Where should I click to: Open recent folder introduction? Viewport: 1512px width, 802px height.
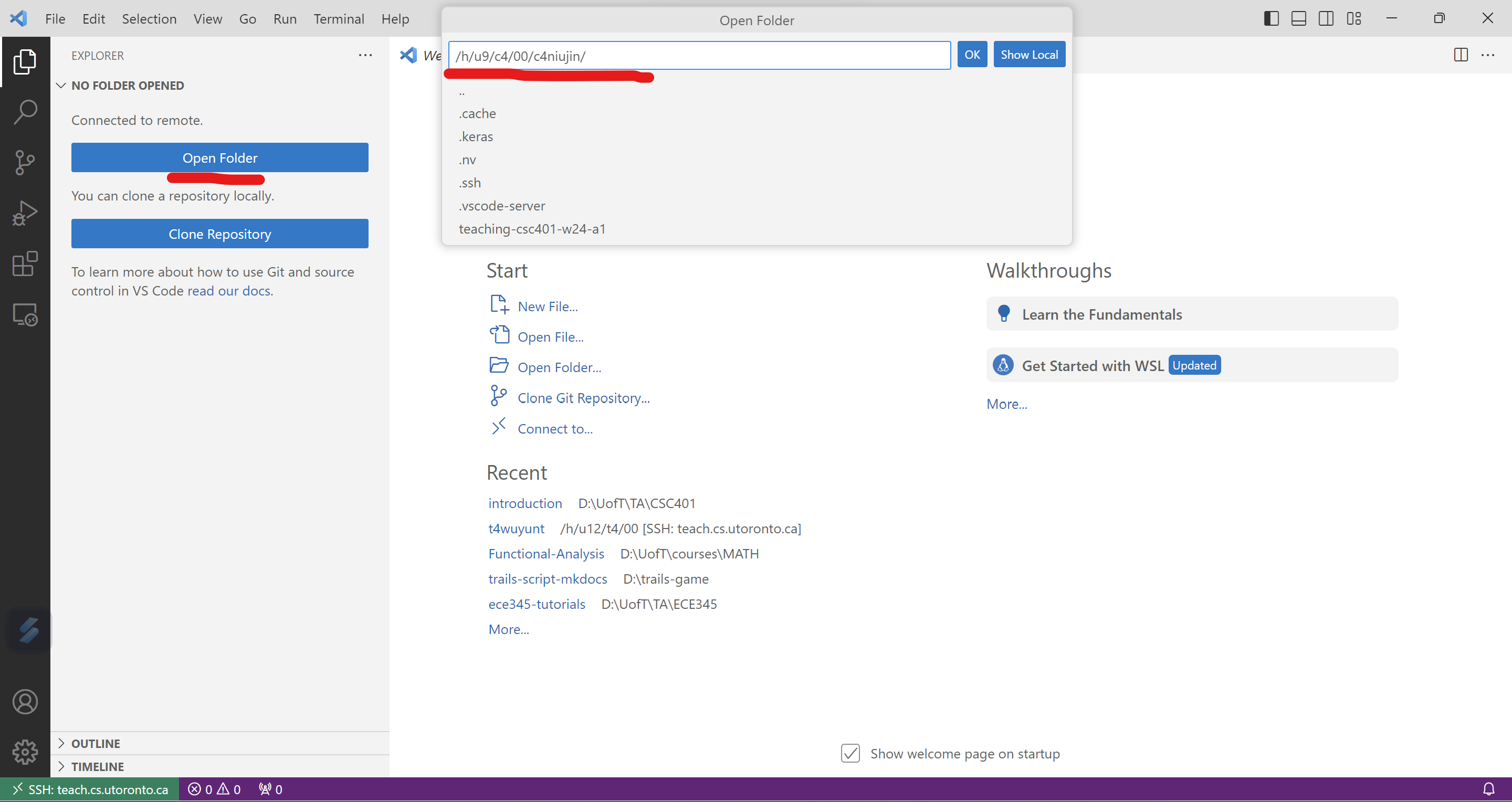[x=525, y=503]
